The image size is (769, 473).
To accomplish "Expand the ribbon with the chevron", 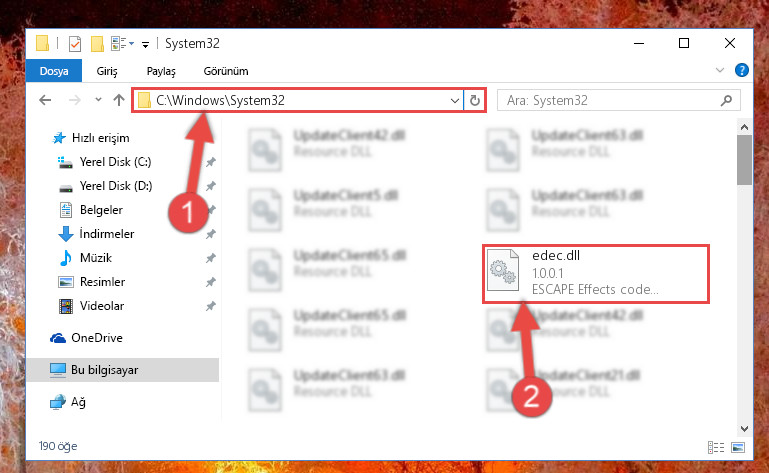I will [719, 70].
